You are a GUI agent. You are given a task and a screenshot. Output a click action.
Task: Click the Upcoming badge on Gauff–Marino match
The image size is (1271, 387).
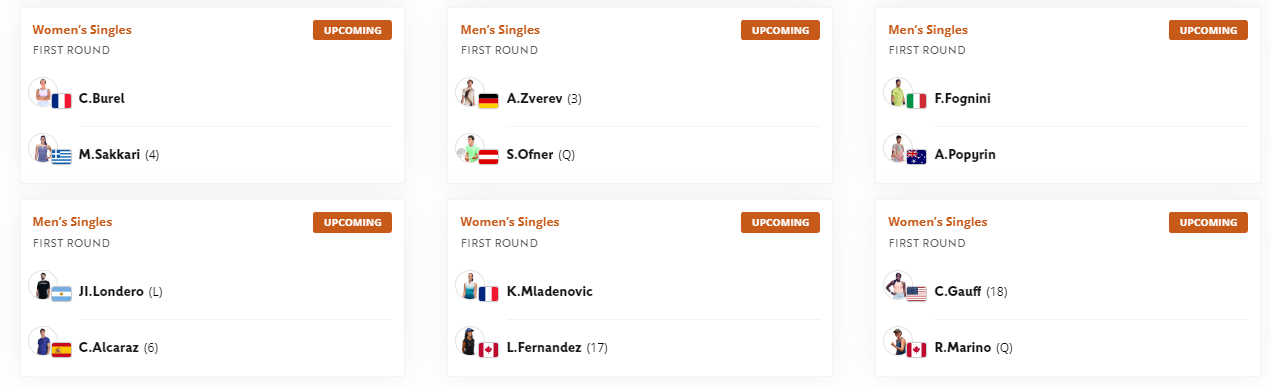[1208, 222]
